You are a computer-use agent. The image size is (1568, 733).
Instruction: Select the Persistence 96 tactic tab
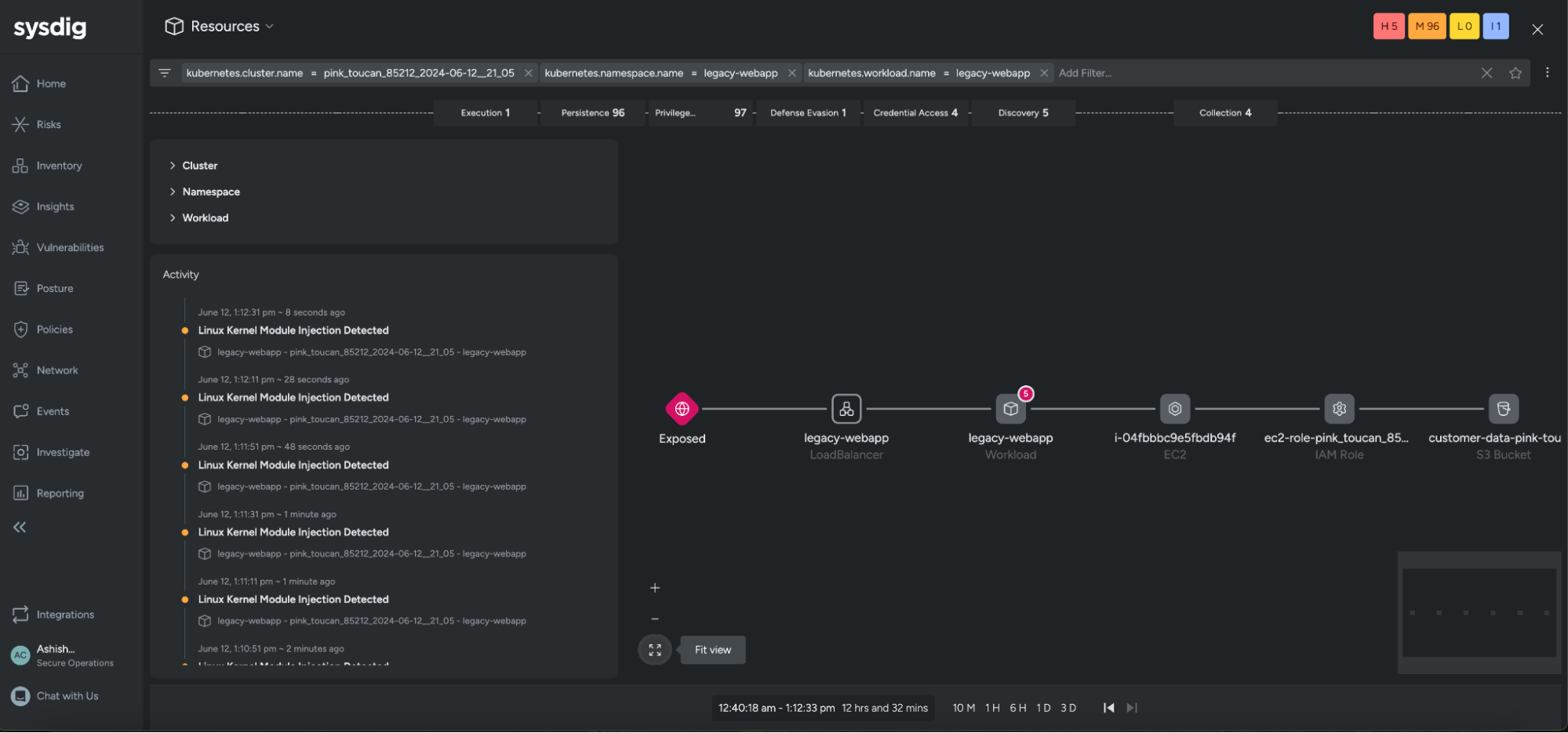[x=593, y=113]
